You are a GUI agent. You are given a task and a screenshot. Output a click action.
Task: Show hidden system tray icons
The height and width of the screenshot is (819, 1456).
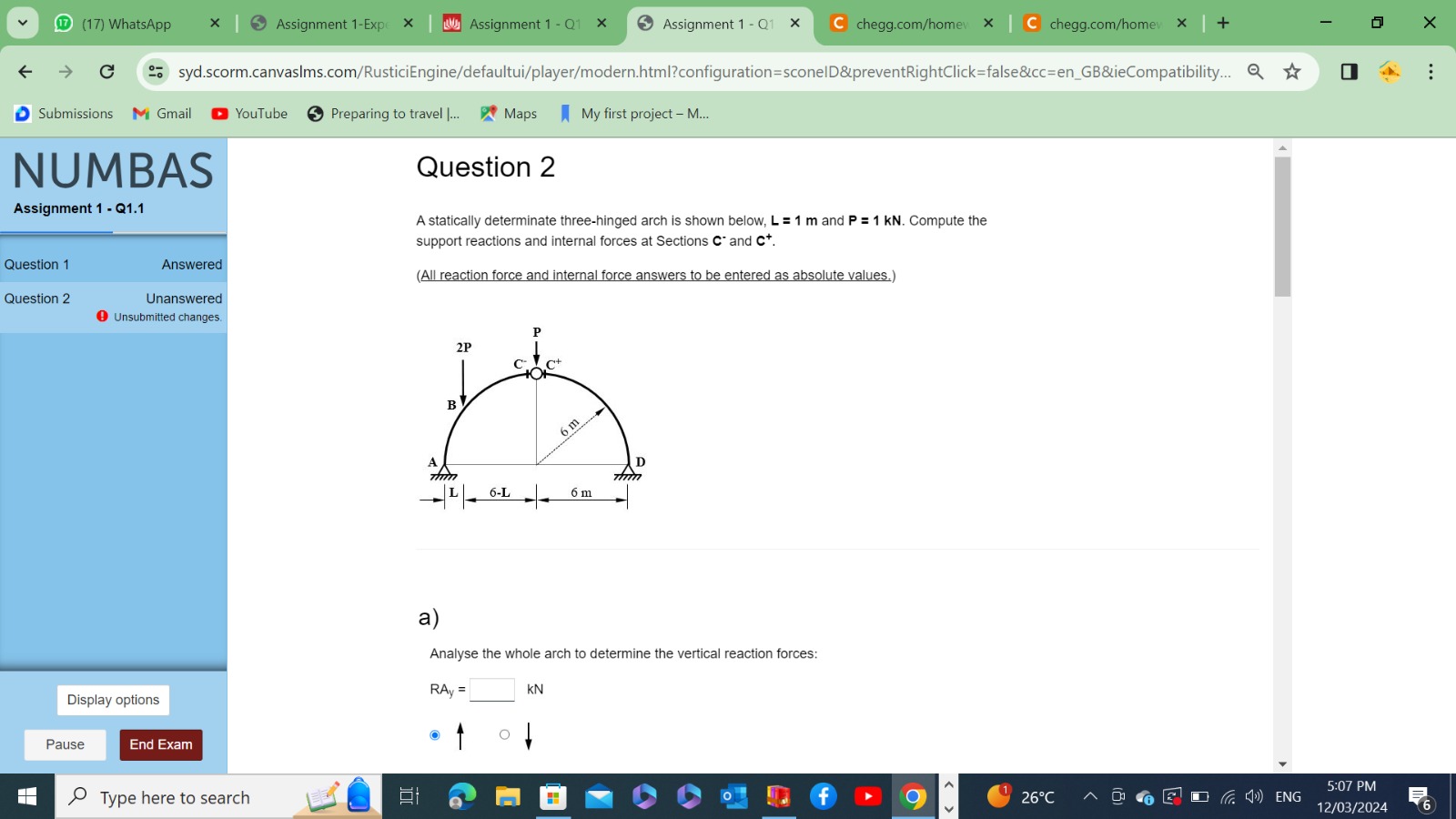click(x=1089, y=797)
